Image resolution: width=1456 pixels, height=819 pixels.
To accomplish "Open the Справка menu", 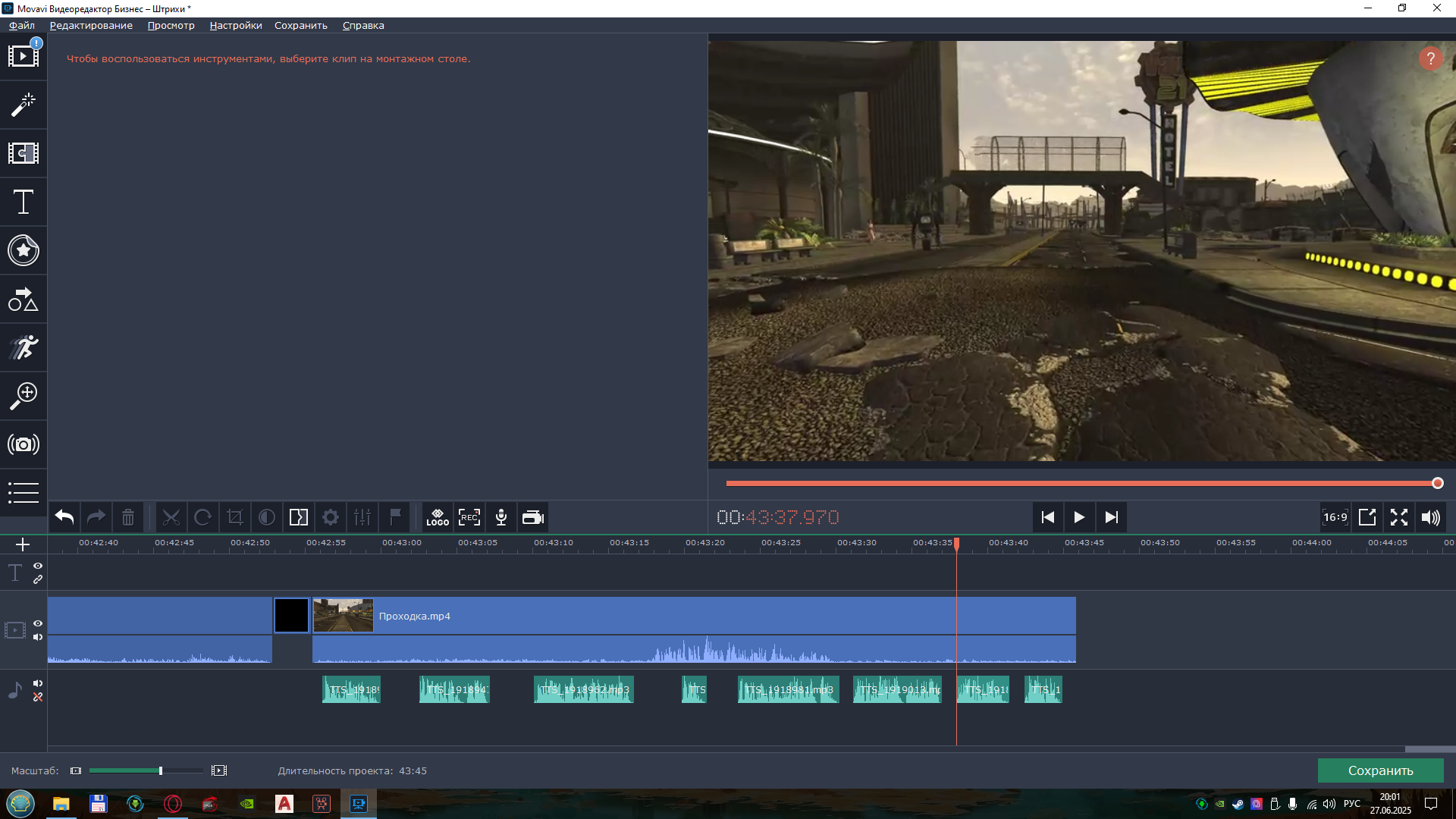I will click(x=363, y=25).
